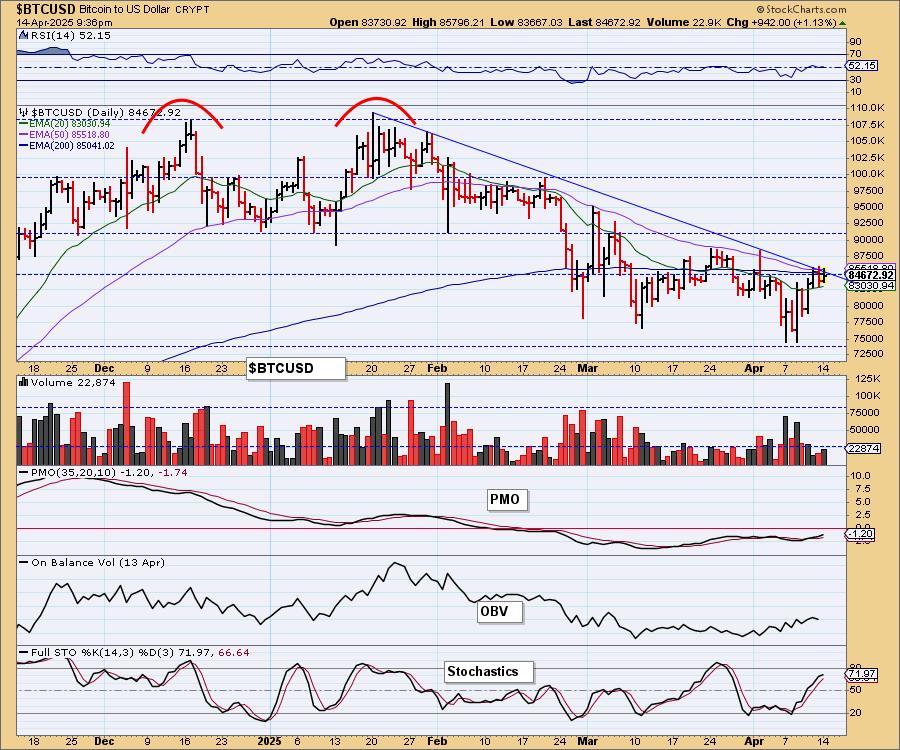
Task: Click the histogram icon beside the Volume label
Action: (24, 382)
